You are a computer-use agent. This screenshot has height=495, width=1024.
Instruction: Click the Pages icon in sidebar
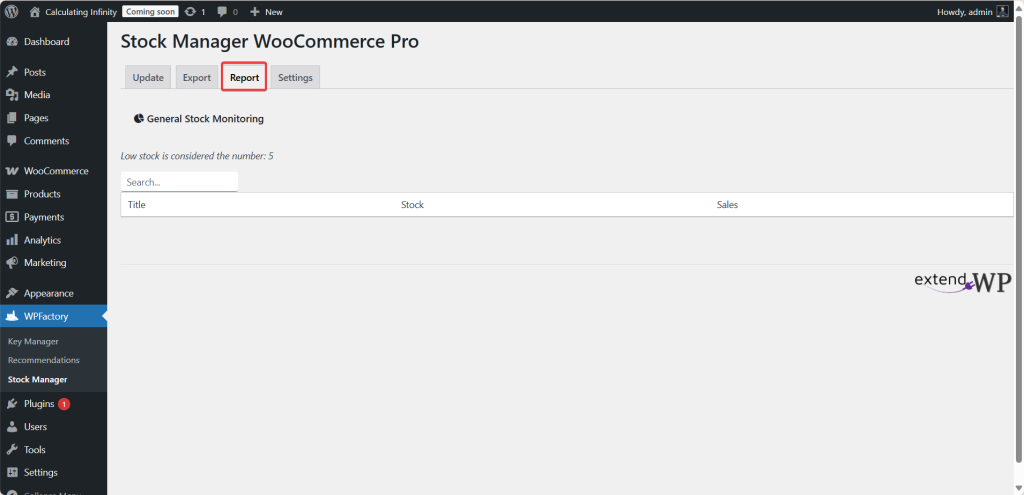(x=12, y=118)
